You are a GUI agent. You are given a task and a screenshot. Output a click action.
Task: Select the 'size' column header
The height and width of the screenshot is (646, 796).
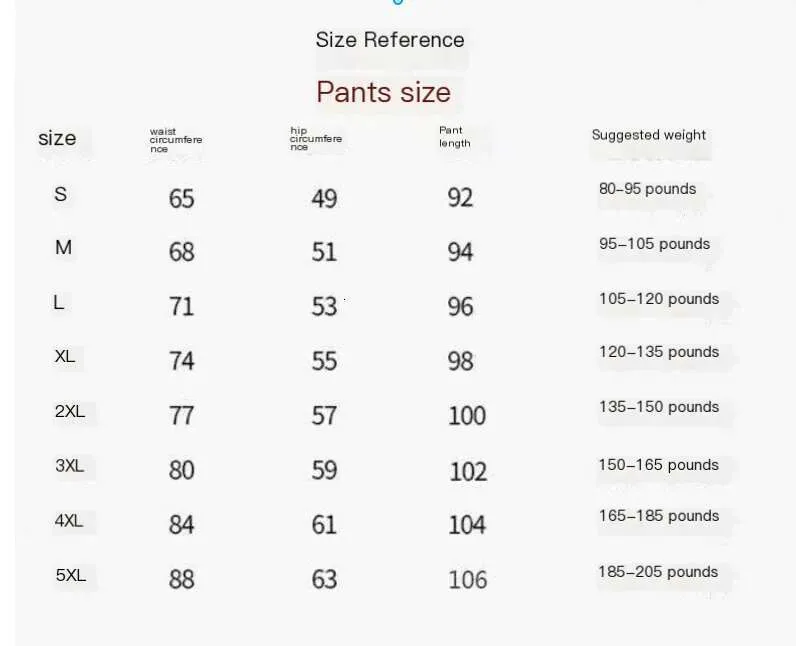(x=57, y=138)
